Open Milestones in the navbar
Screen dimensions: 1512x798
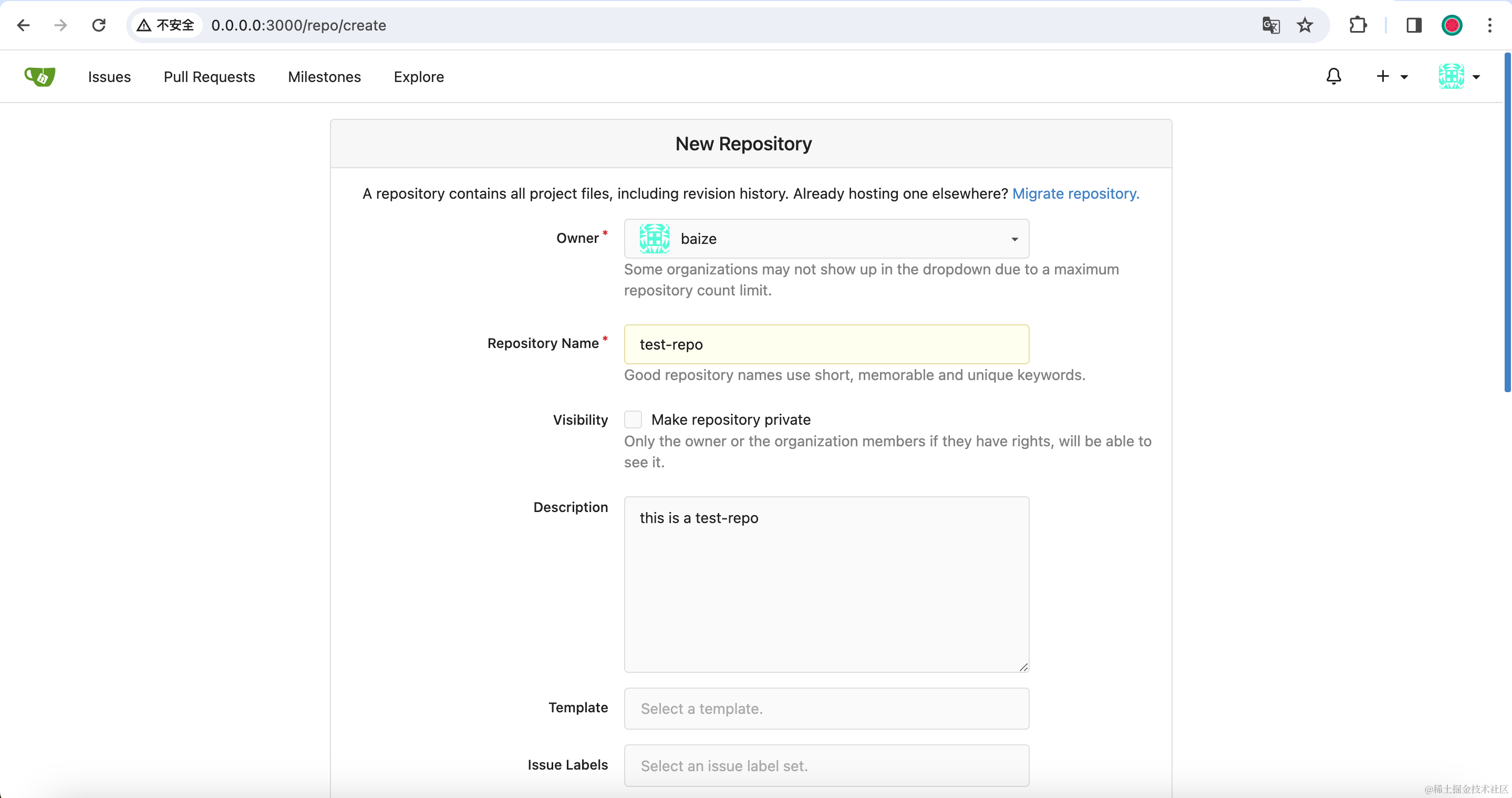(324, 77)
